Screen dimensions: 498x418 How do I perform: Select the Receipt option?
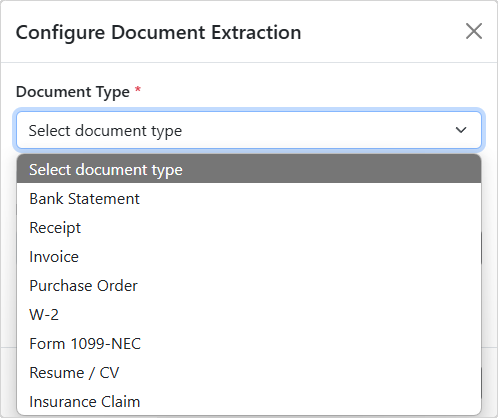pyautogui.click(x=249, y=228)
